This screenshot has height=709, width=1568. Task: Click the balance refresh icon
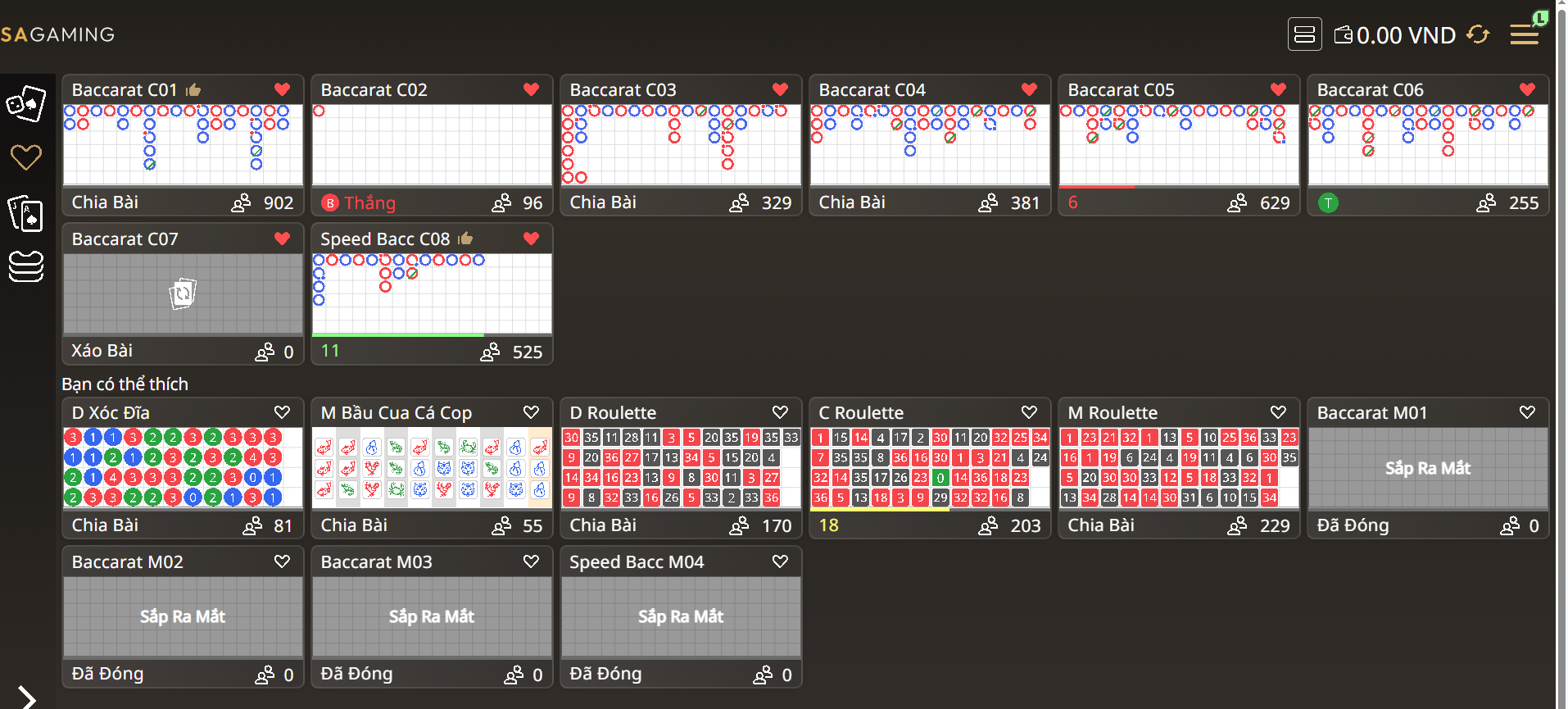coord(1478,34)
